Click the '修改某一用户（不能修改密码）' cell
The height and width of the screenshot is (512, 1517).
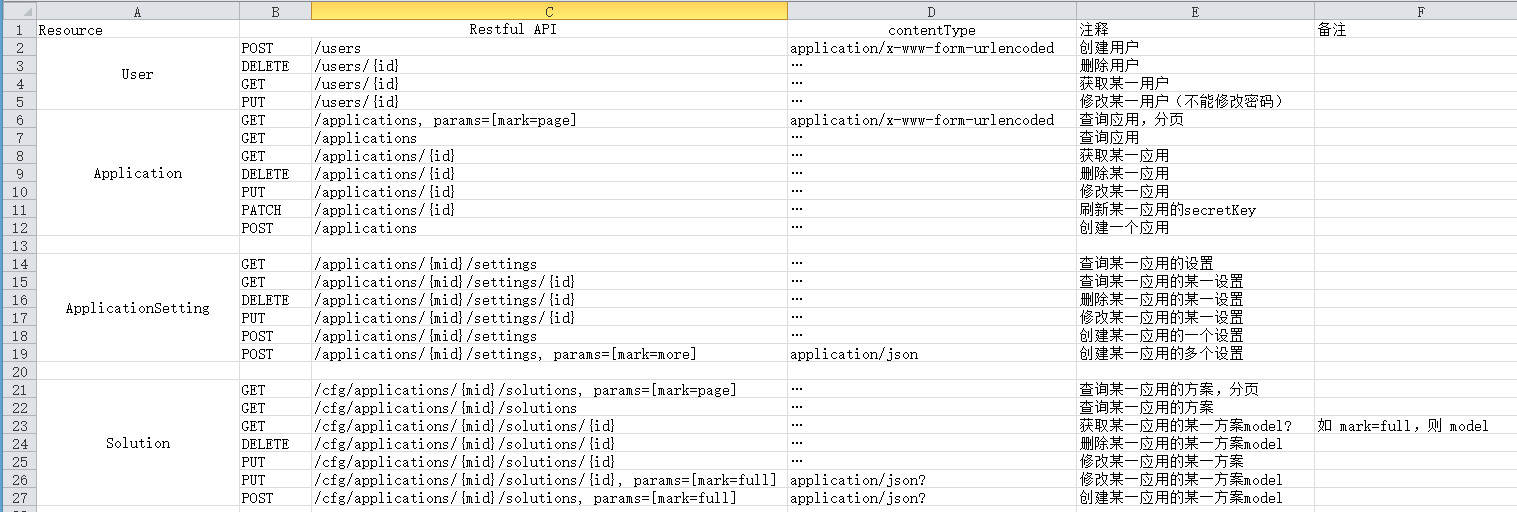(x=1195, y=102)
